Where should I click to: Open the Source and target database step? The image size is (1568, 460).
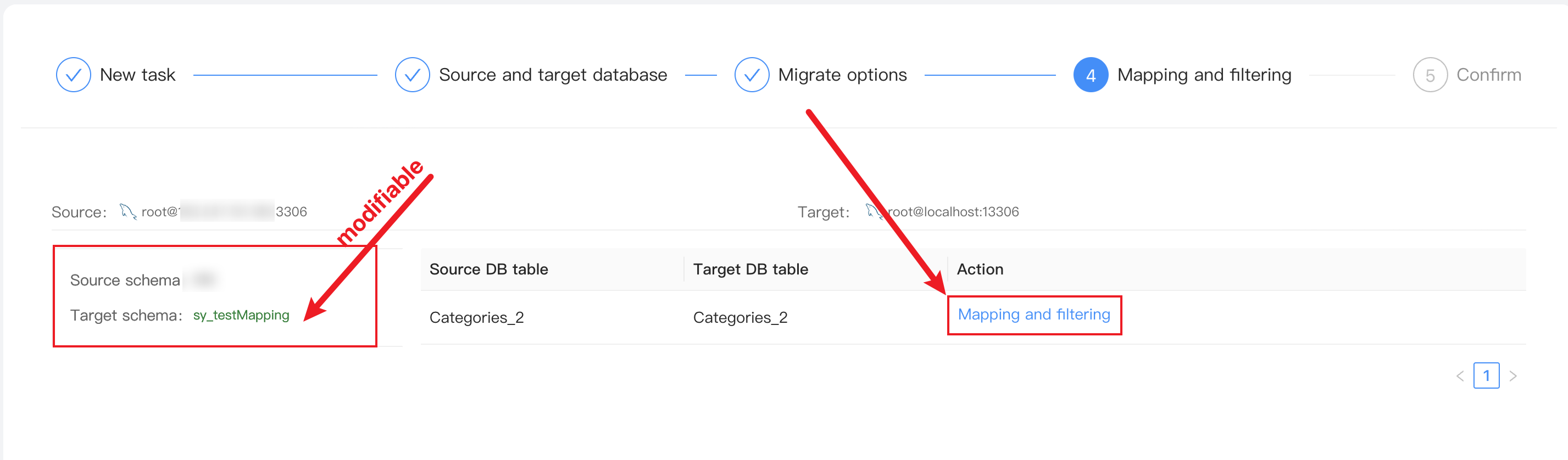pos(553,75)
